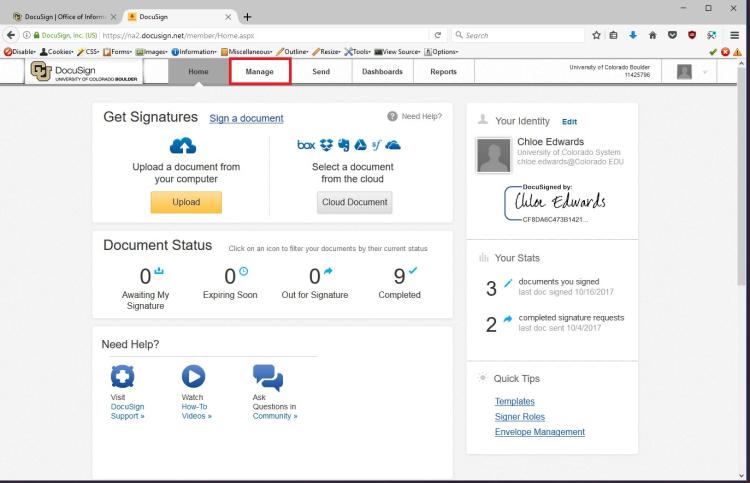This screenshot has width=750, height=483.
Task: Filter documents by Expiring Soon
Action: 230,283
